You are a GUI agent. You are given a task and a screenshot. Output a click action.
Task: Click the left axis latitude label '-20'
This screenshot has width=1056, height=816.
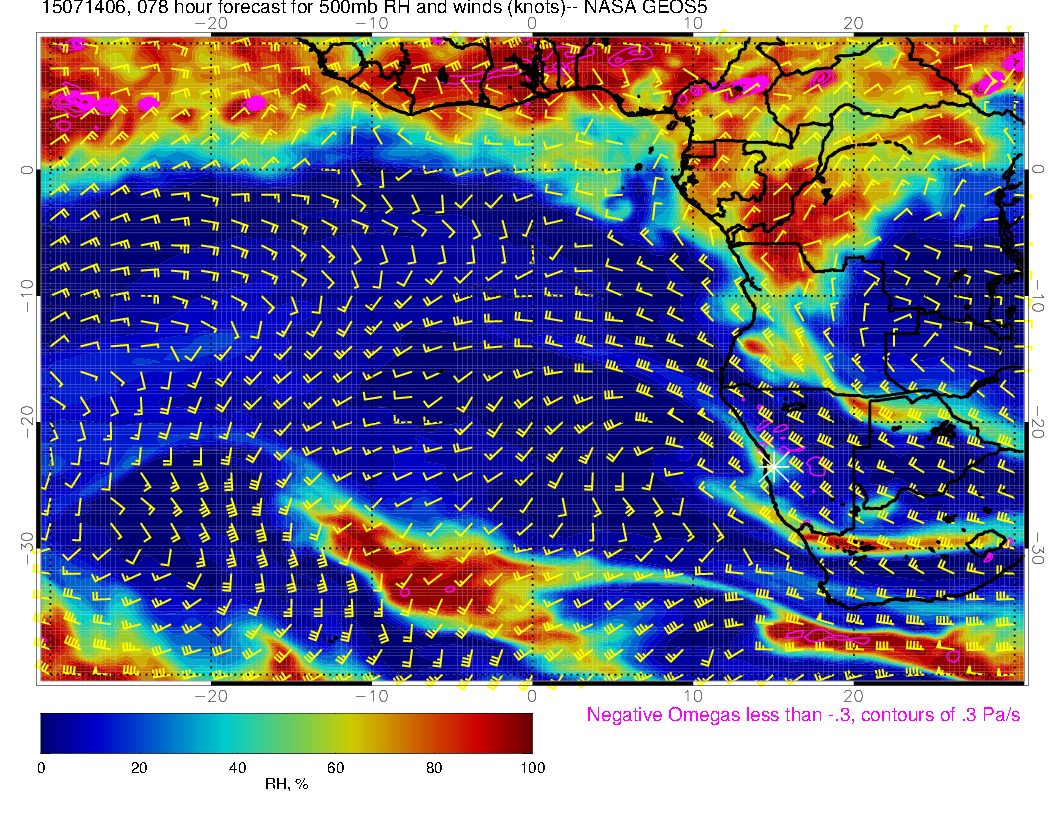click(26, 422)
